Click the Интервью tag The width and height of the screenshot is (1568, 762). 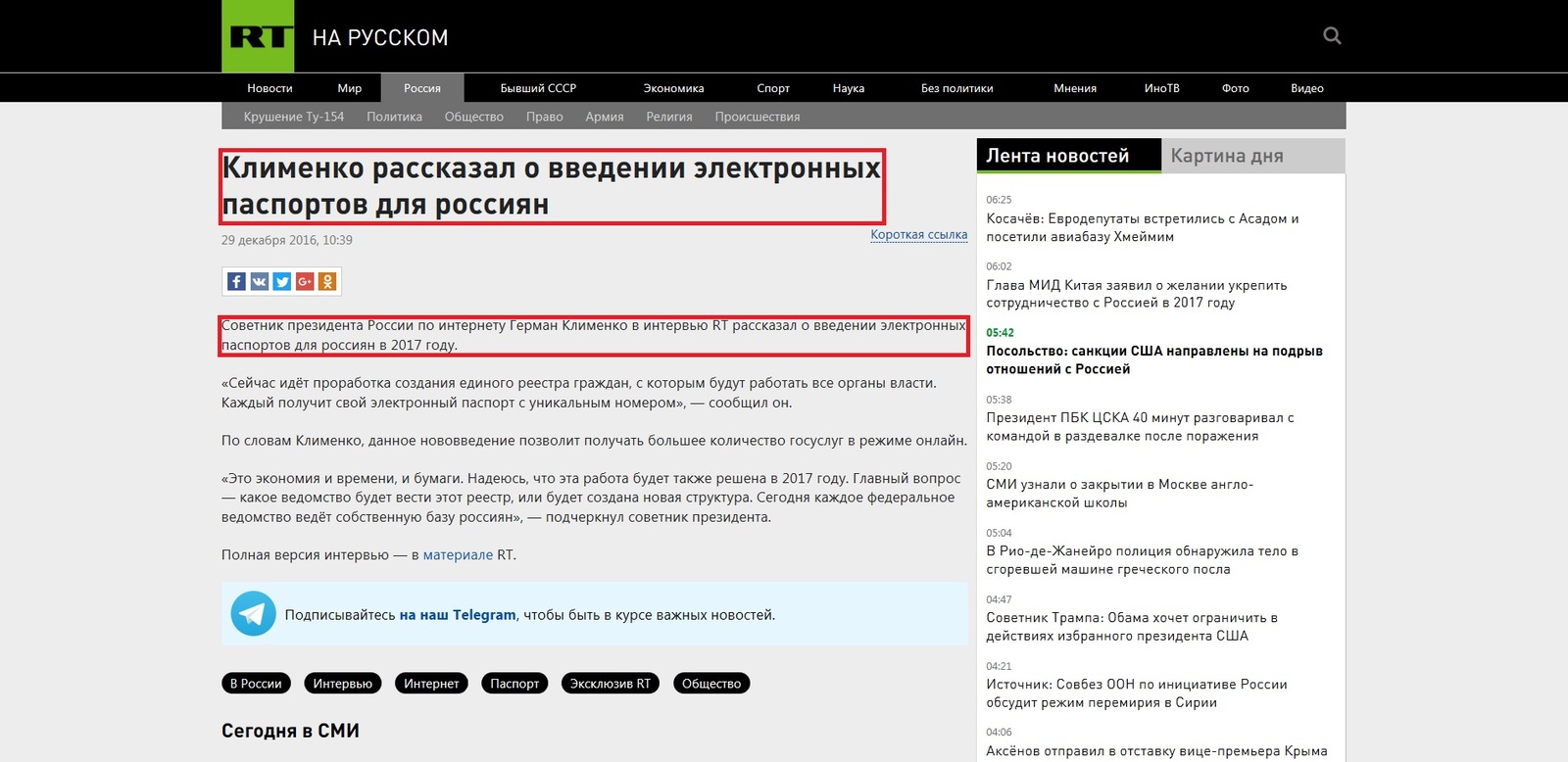coord(343,684)
